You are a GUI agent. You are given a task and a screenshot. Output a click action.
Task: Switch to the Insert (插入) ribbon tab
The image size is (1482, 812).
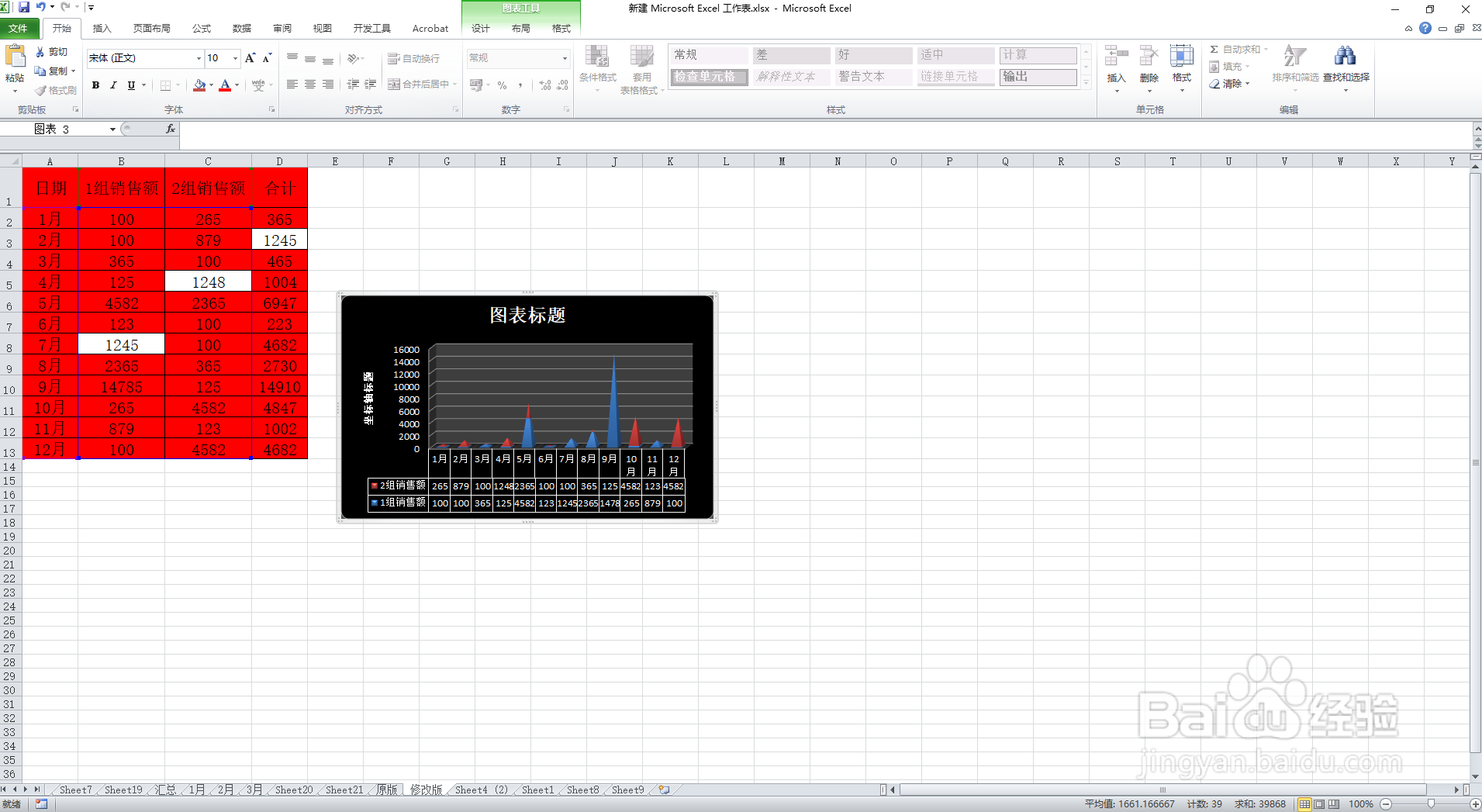102,28
